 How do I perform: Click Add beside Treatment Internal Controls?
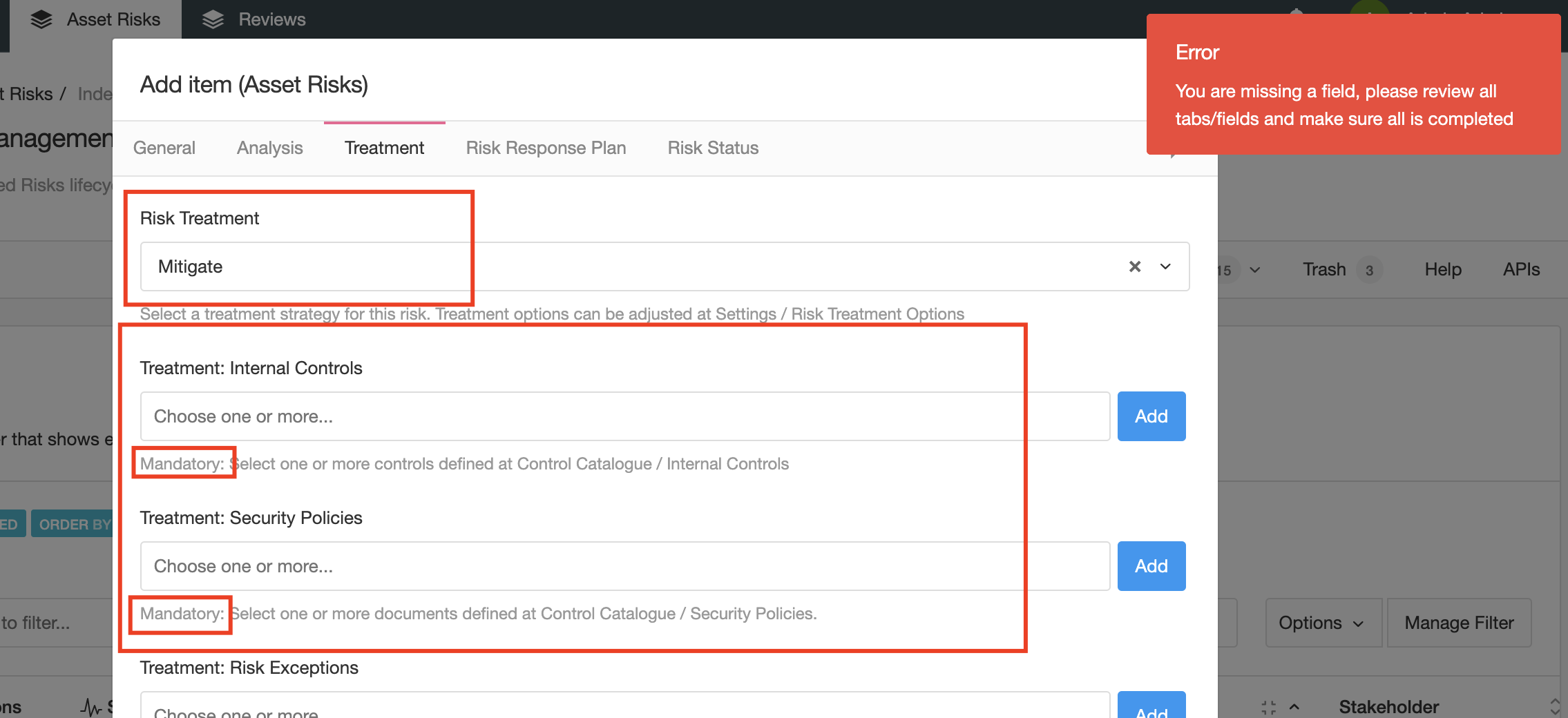coord(1150,416)
